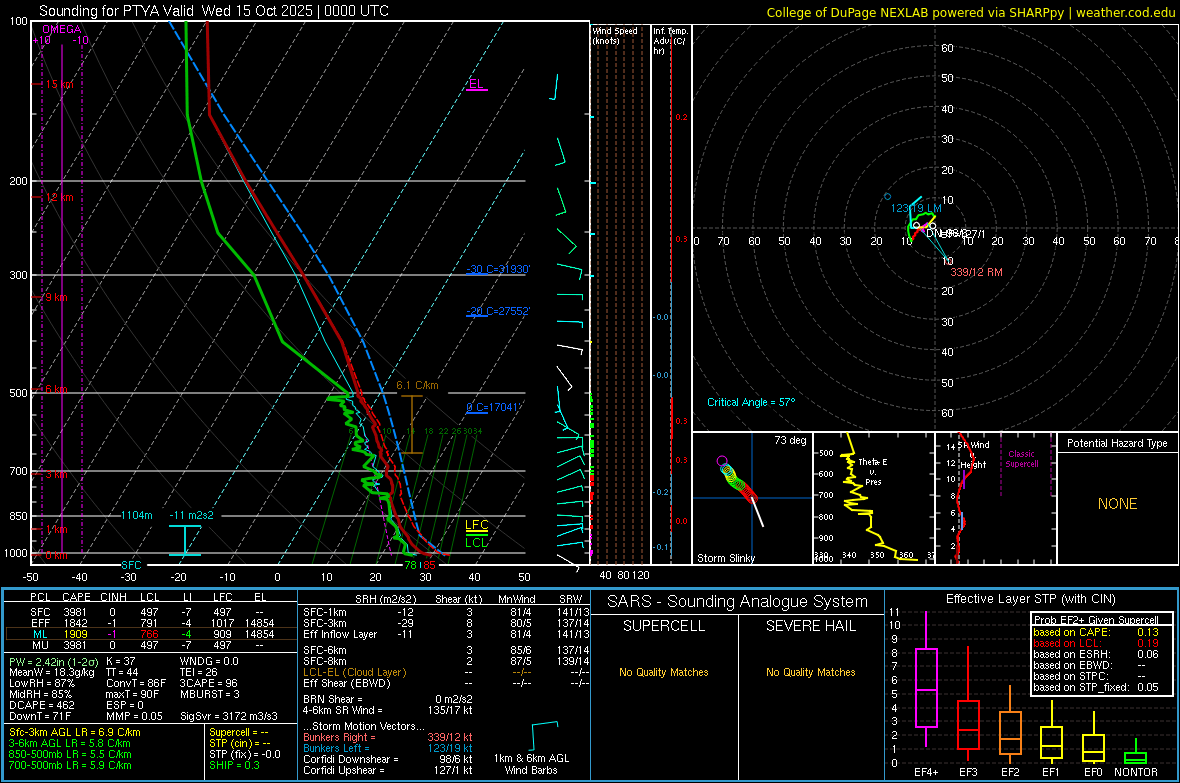Click 'No Quality Matches' under SUPERCELL
This screenshot has width=1180, height=783.
[x=664, y=672]
